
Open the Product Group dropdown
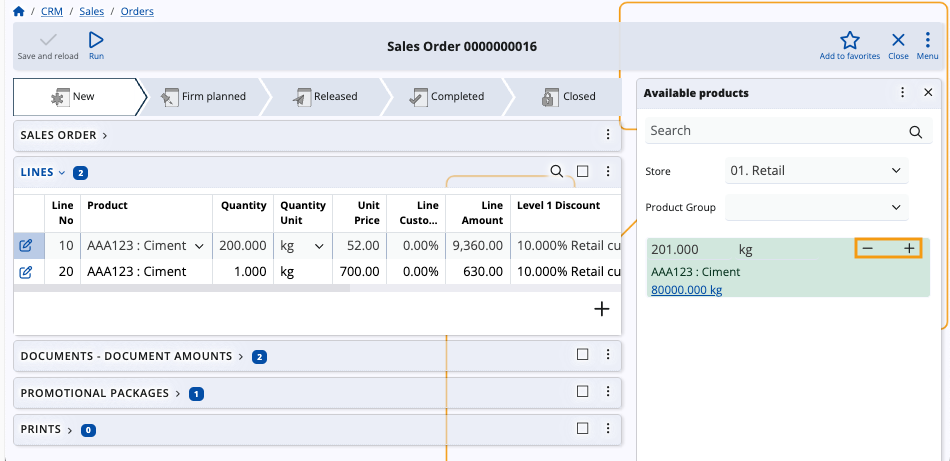point(816,207)
